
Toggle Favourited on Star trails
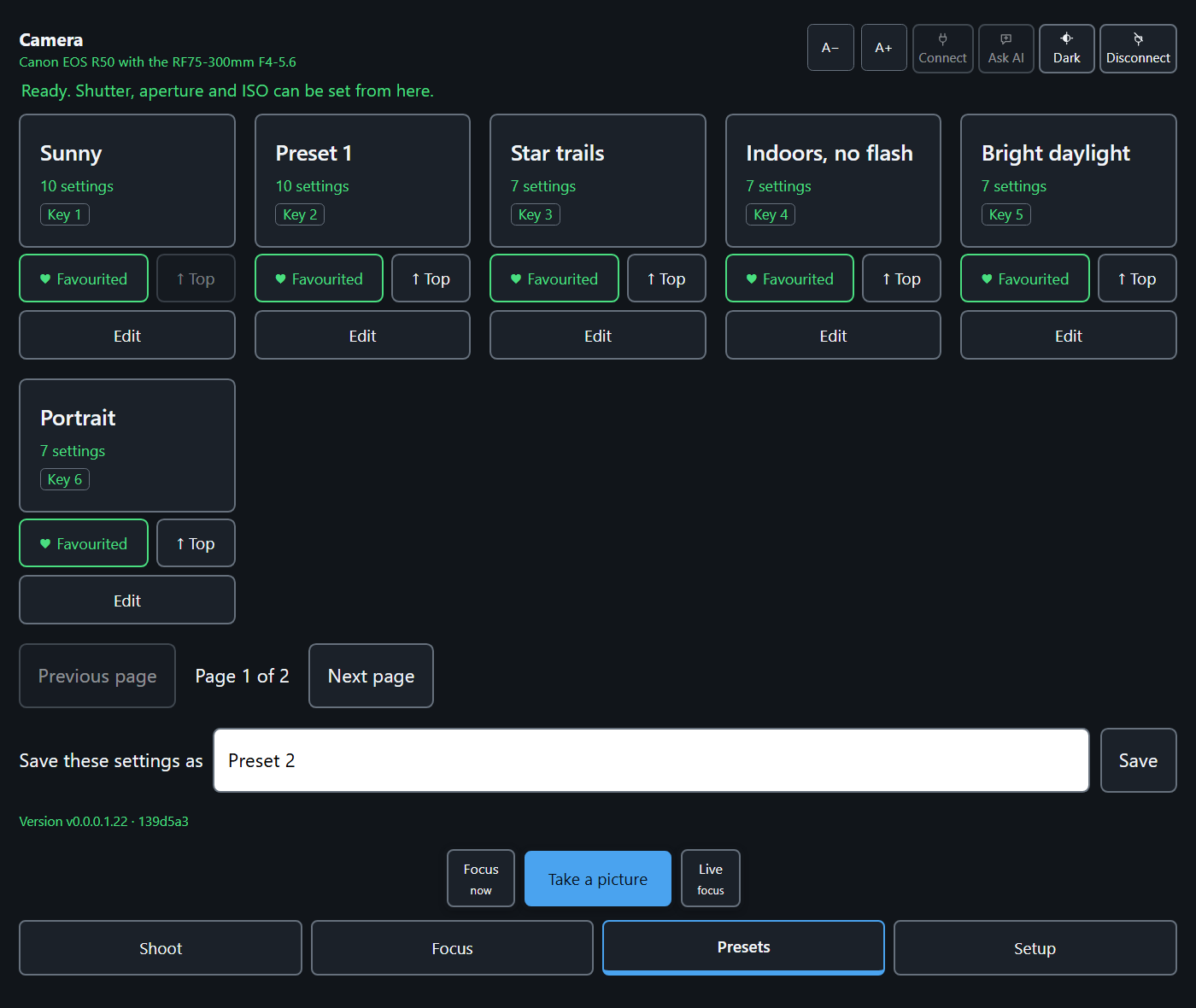click(554, 278)
